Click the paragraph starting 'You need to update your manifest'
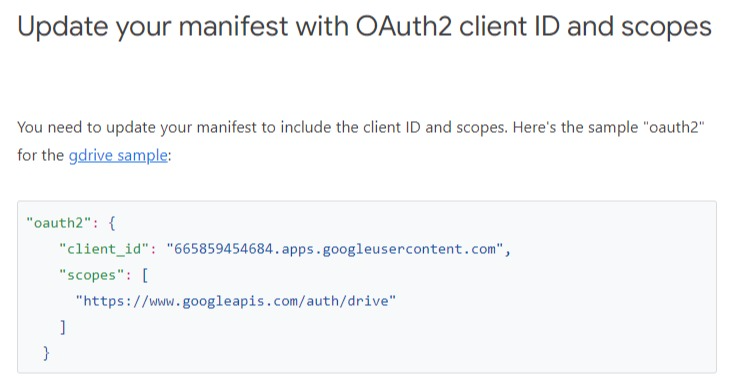The height and width of the screenshot is (386, 730). (361, 141)
